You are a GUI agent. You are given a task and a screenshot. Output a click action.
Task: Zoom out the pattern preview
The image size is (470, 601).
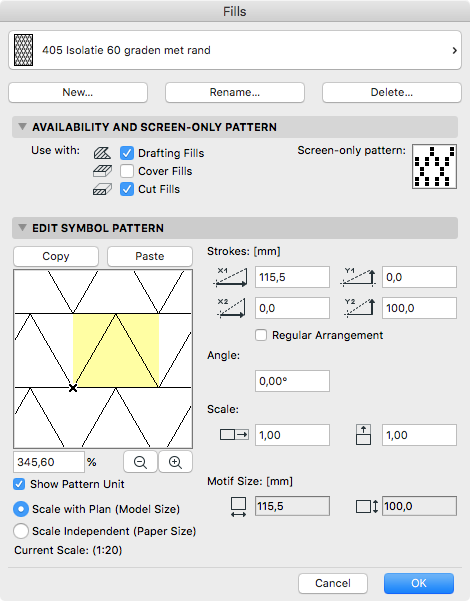140,462
